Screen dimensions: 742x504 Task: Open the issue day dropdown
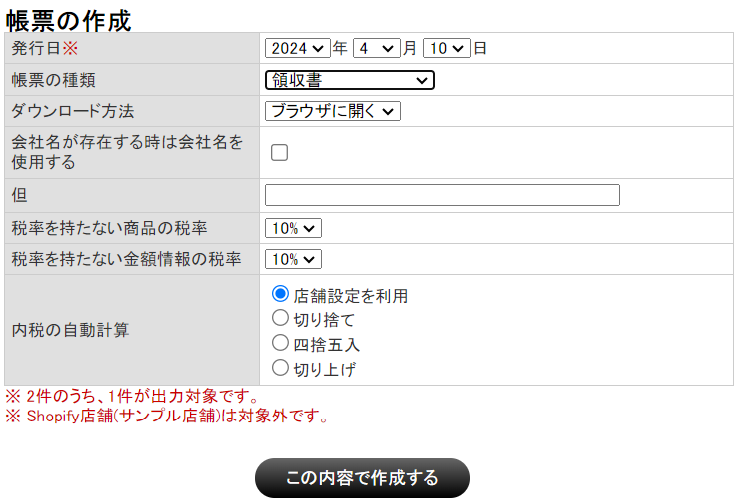coord(446,48)
